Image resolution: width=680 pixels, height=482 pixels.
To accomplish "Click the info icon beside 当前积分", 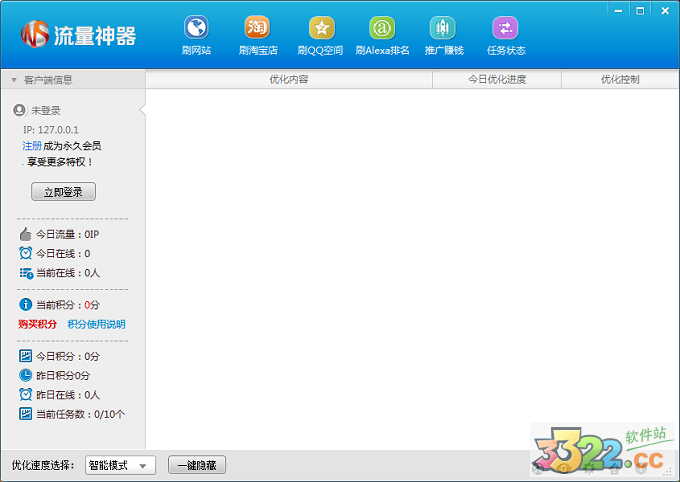I will [x=26, y=305].
